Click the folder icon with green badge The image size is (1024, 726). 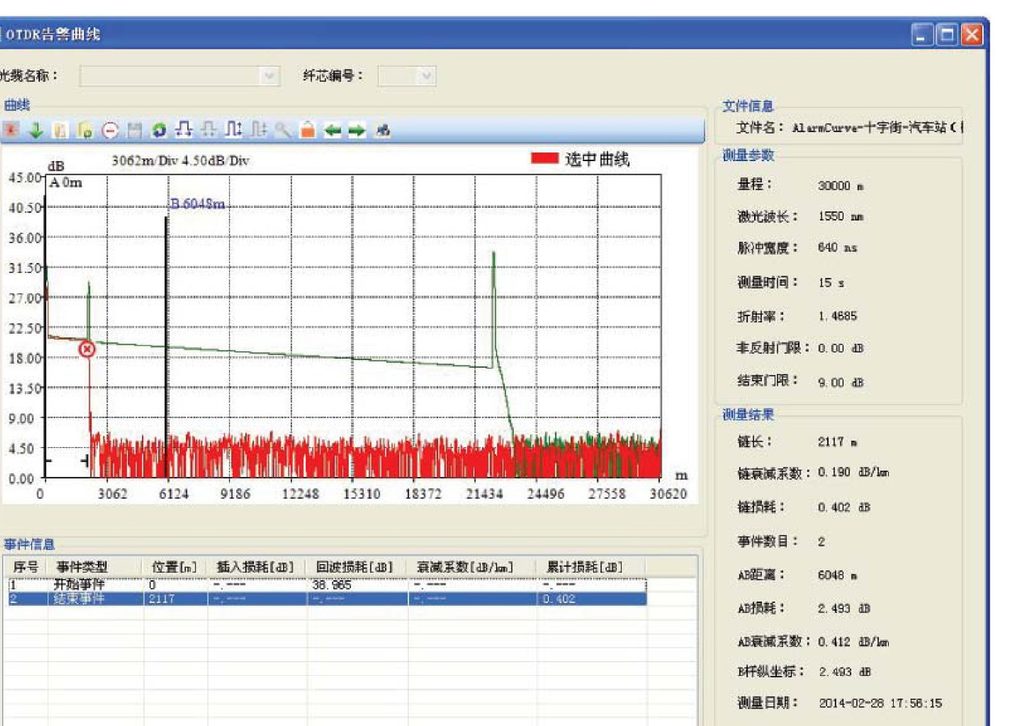click(x=85, y=130)
